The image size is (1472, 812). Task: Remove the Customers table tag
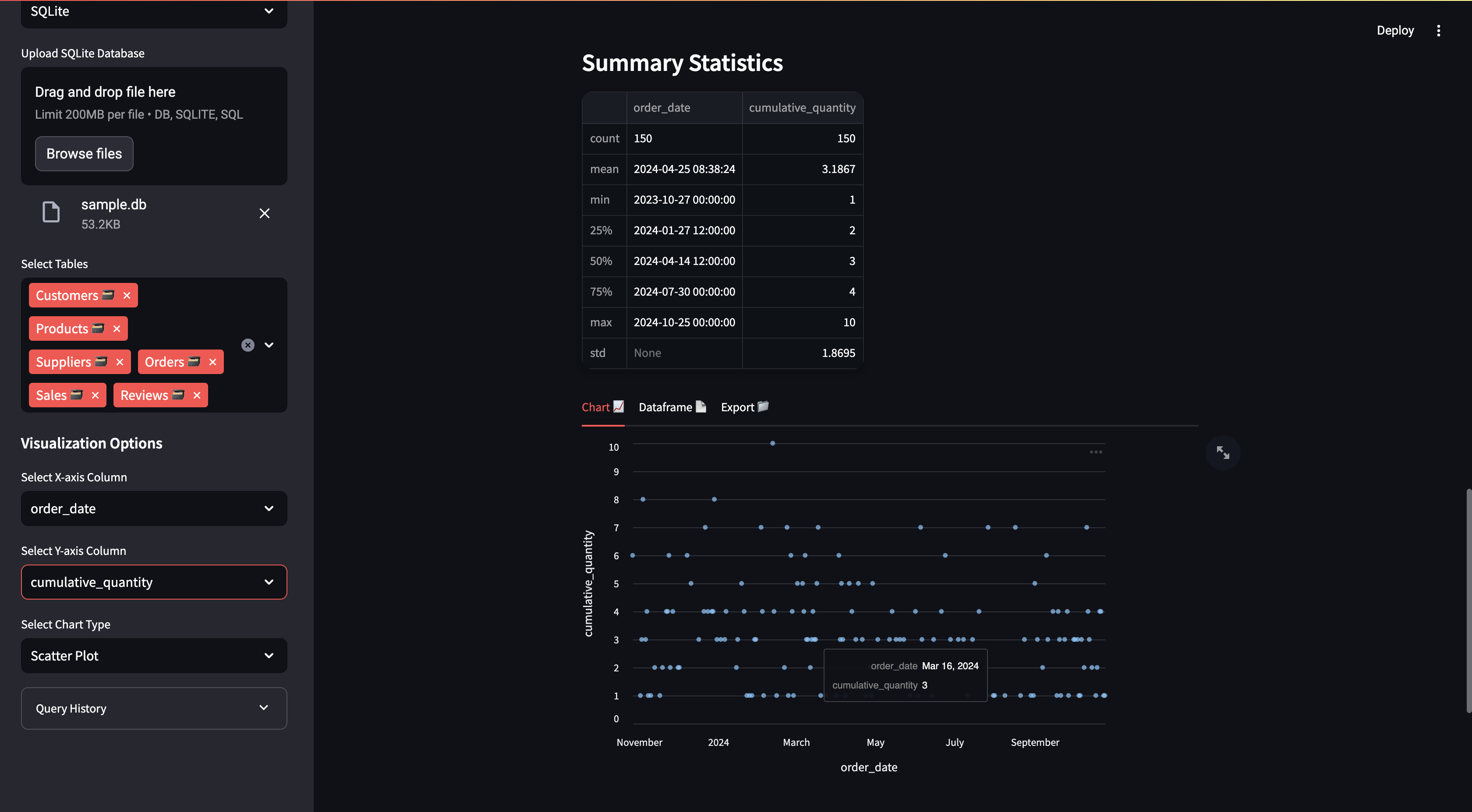pos(127,296)
